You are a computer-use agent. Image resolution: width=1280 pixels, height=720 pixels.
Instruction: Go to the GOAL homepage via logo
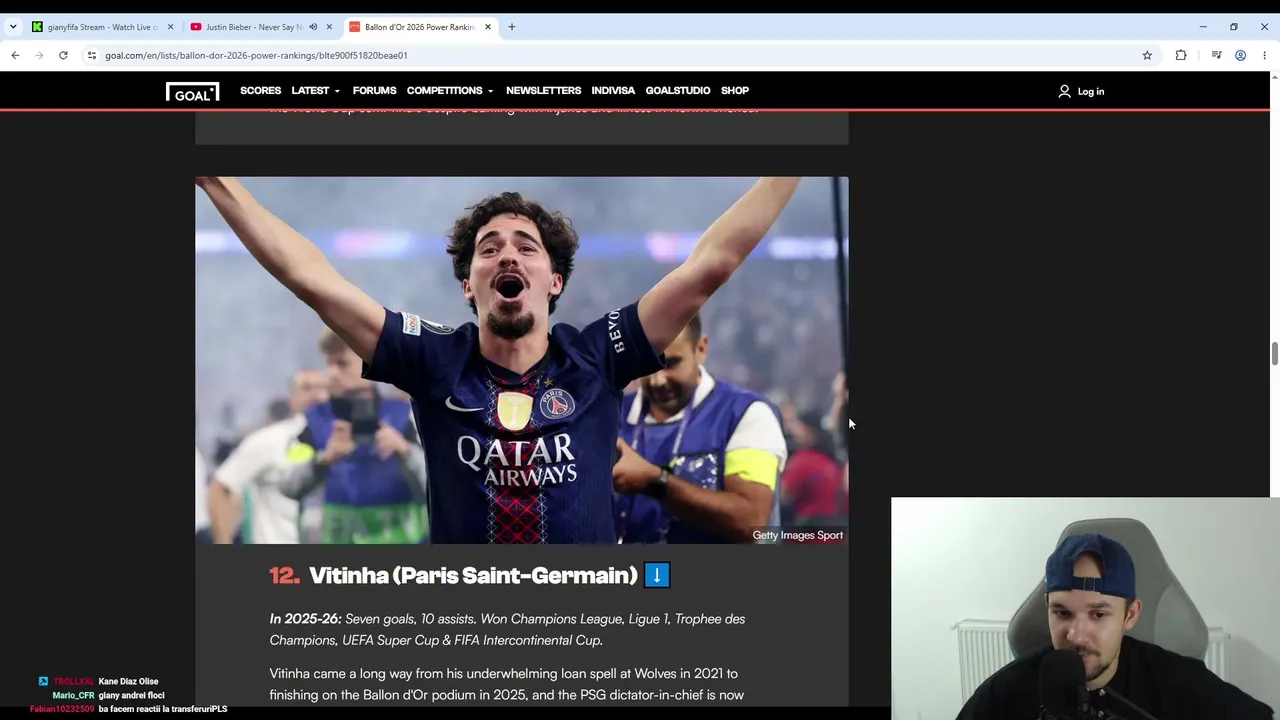click(192, 91)
